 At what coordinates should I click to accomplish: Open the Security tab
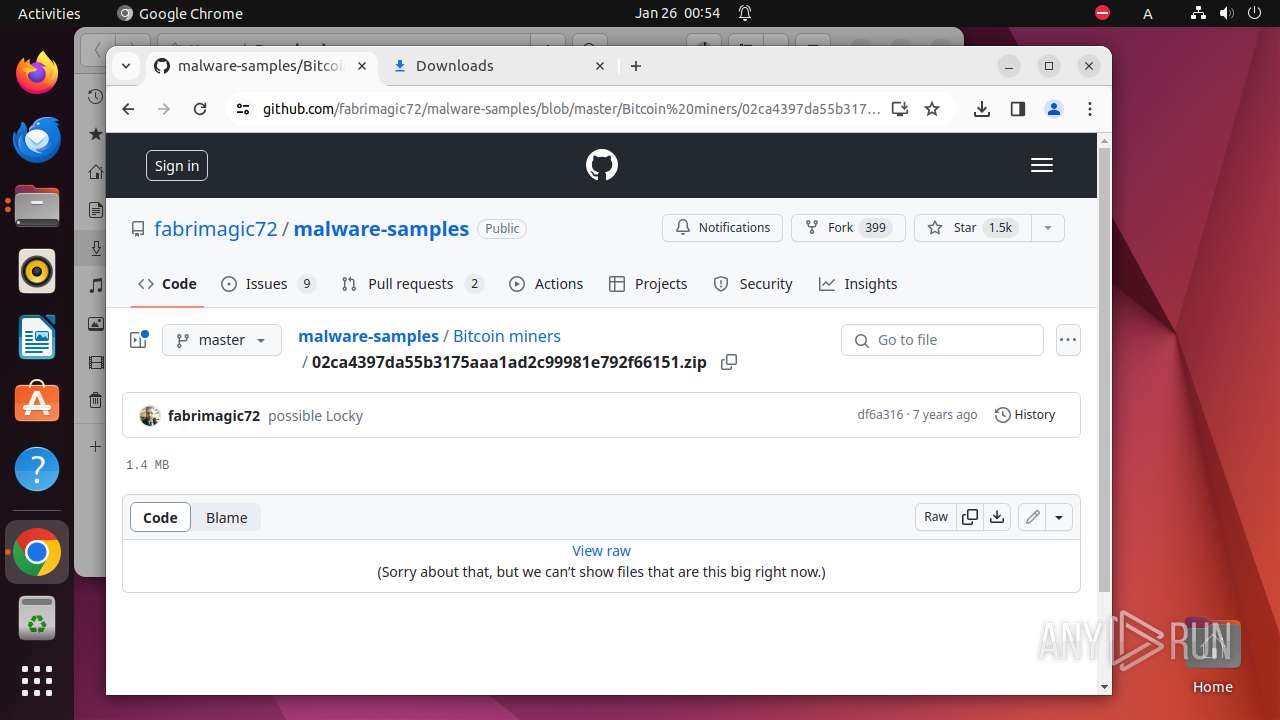pyautogui.click(x=753, y=284)
